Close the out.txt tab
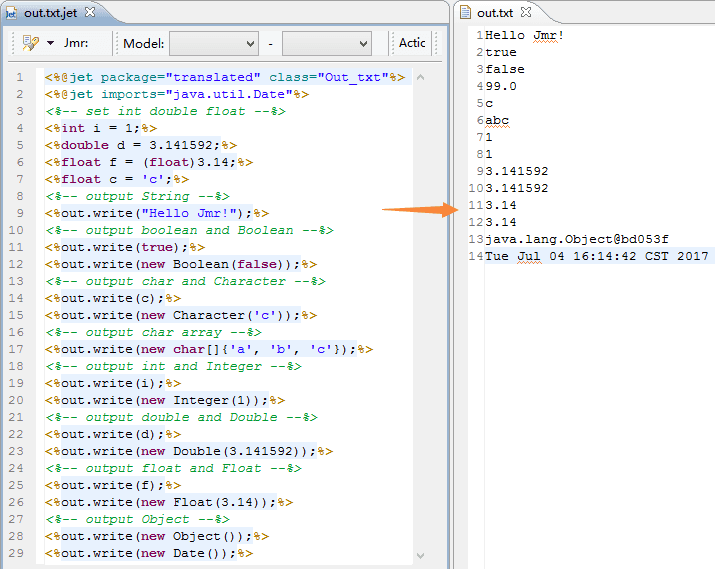The image size is (715, 569). coord(526,12)
